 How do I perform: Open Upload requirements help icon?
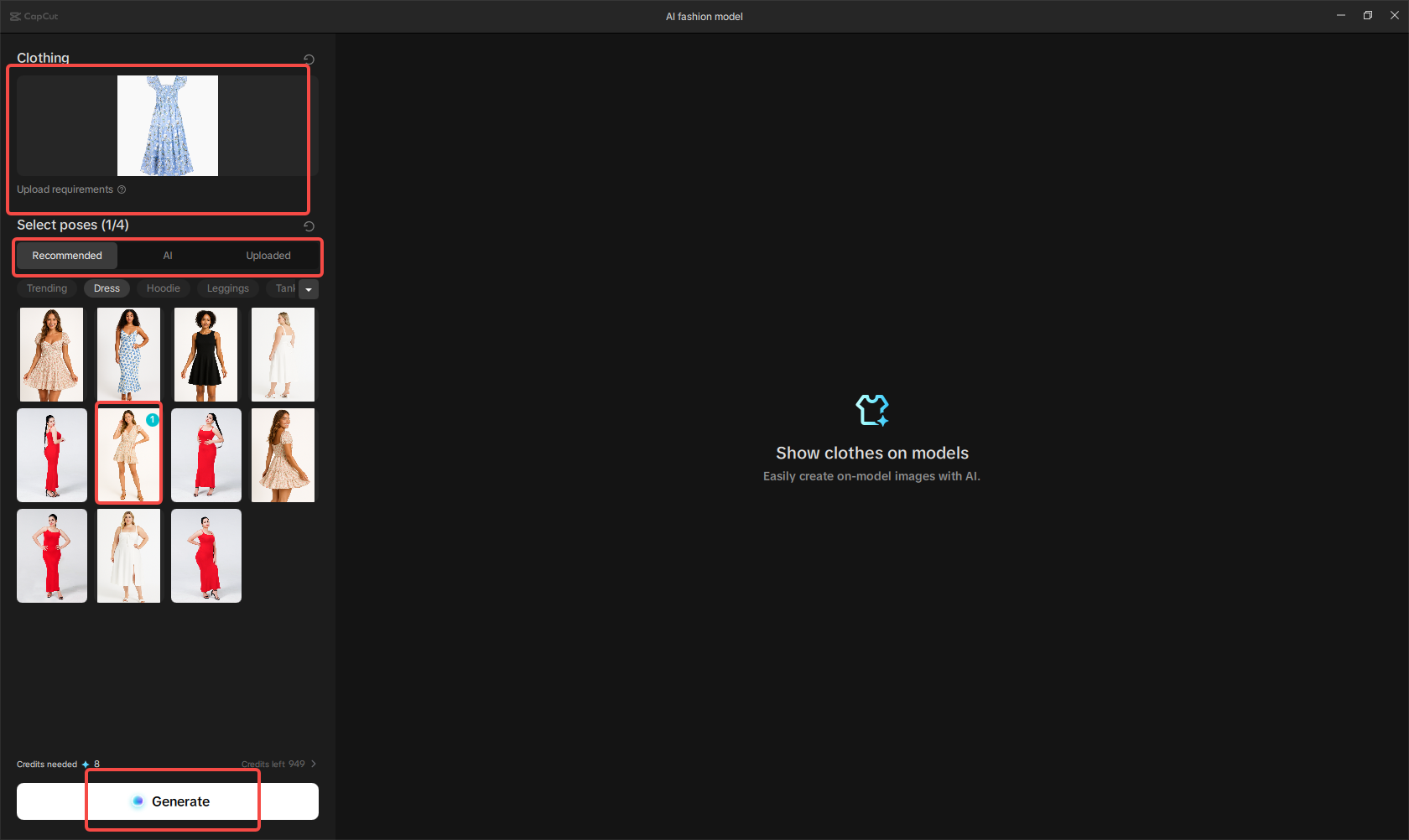click(122, 189)
